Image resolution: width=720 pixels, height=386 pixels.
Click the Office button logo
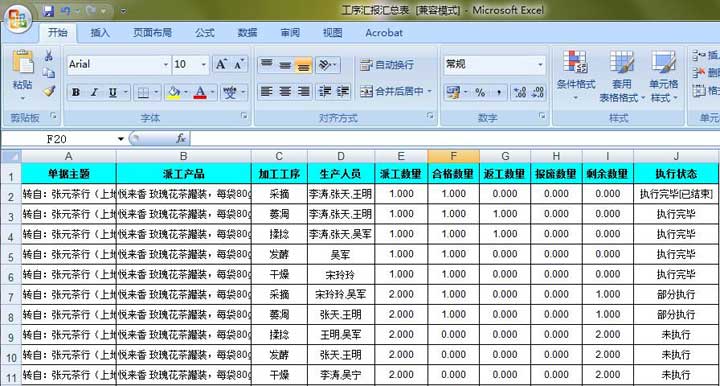coord(17,18)
